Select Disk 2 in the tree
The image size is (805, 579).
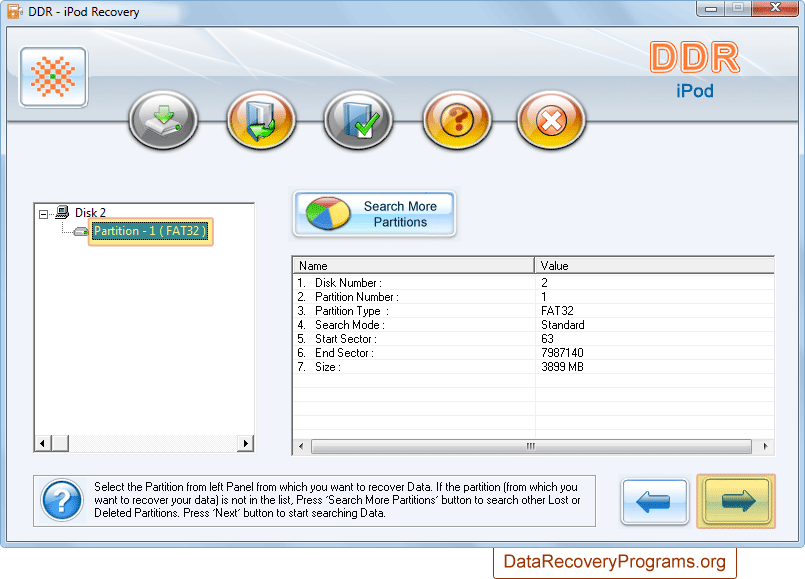[90, 213]
